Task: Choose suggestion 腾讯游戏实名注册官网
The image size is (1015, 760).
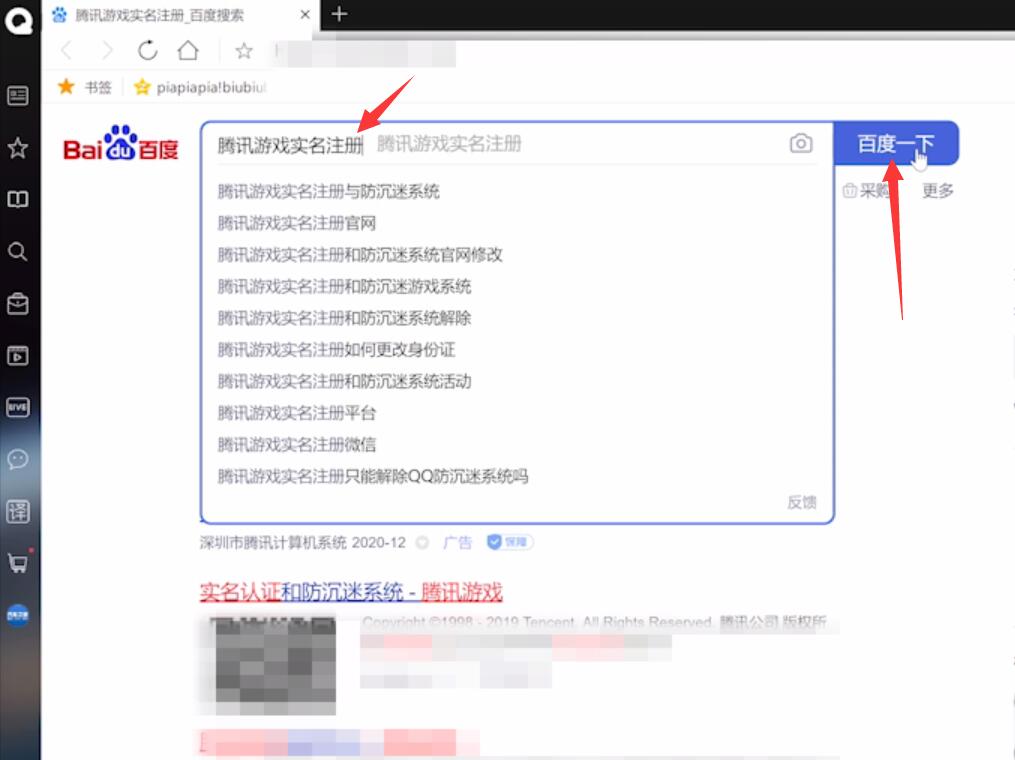Action: pos(297,223)
